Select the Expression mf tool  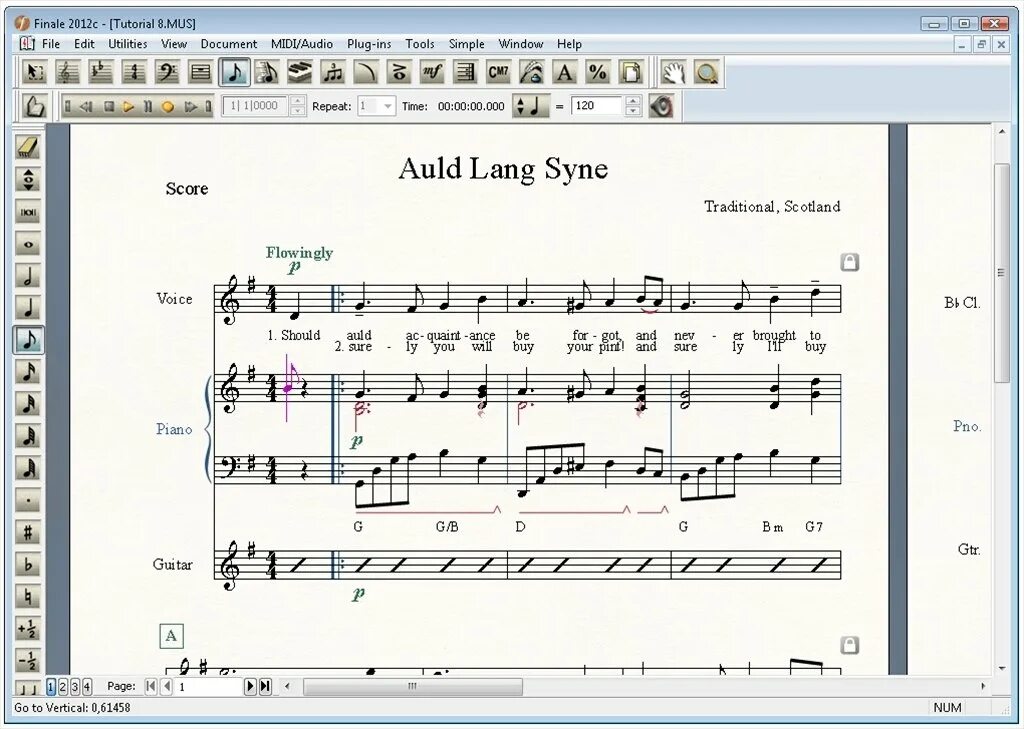click(x=432, y=72)
